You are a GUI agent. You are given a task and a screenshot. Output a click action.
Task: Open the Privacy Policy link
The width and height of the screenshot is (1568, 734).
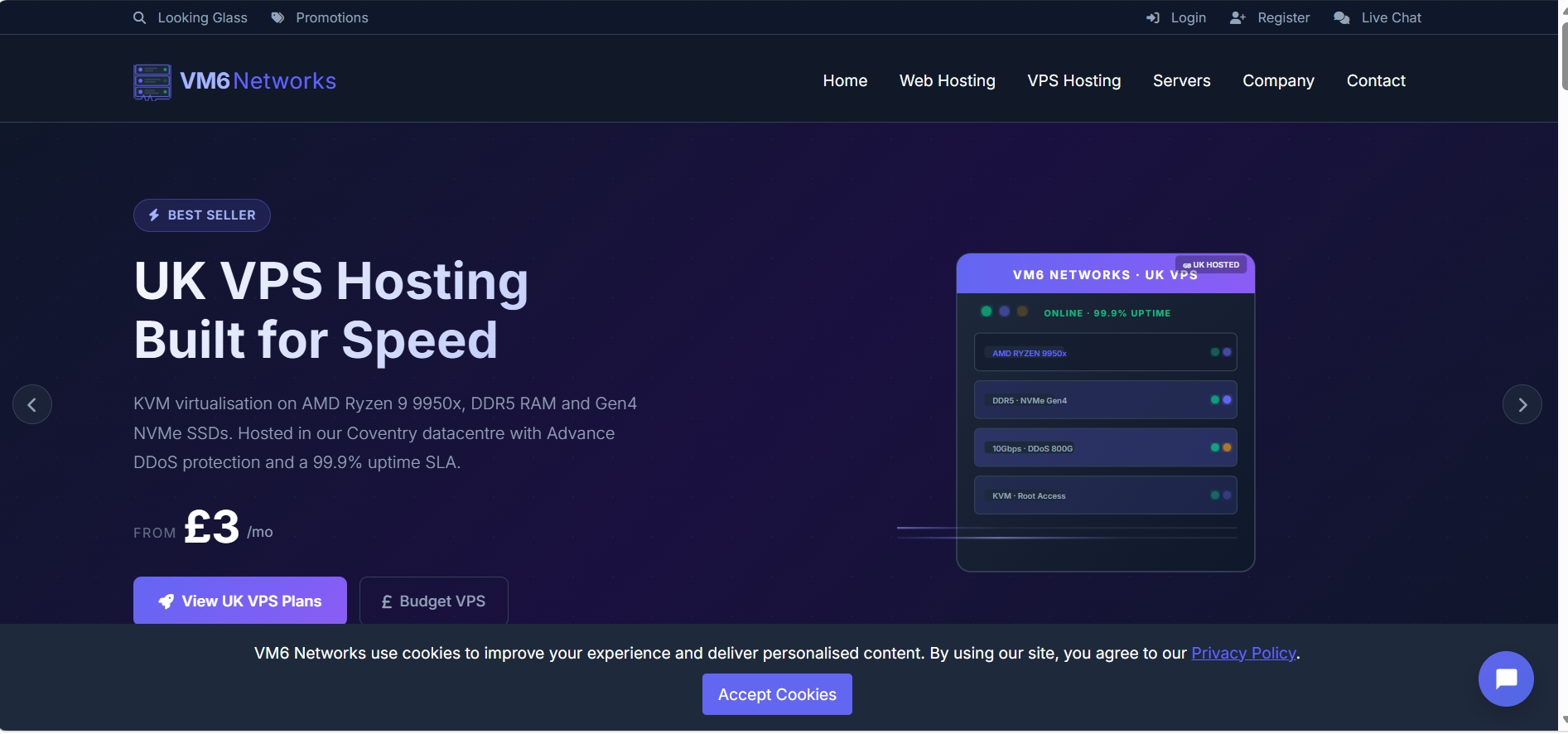click(1243, 654)
